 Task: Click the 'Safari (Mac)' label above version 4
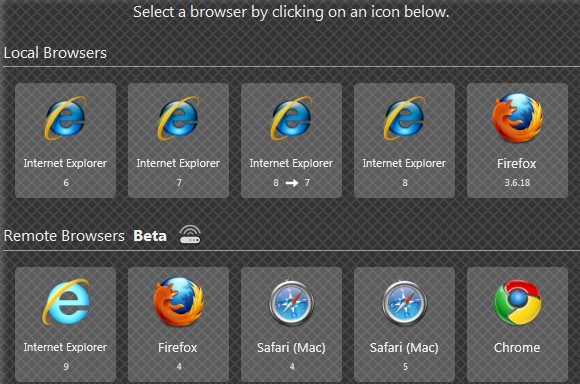tap(291, 348)
